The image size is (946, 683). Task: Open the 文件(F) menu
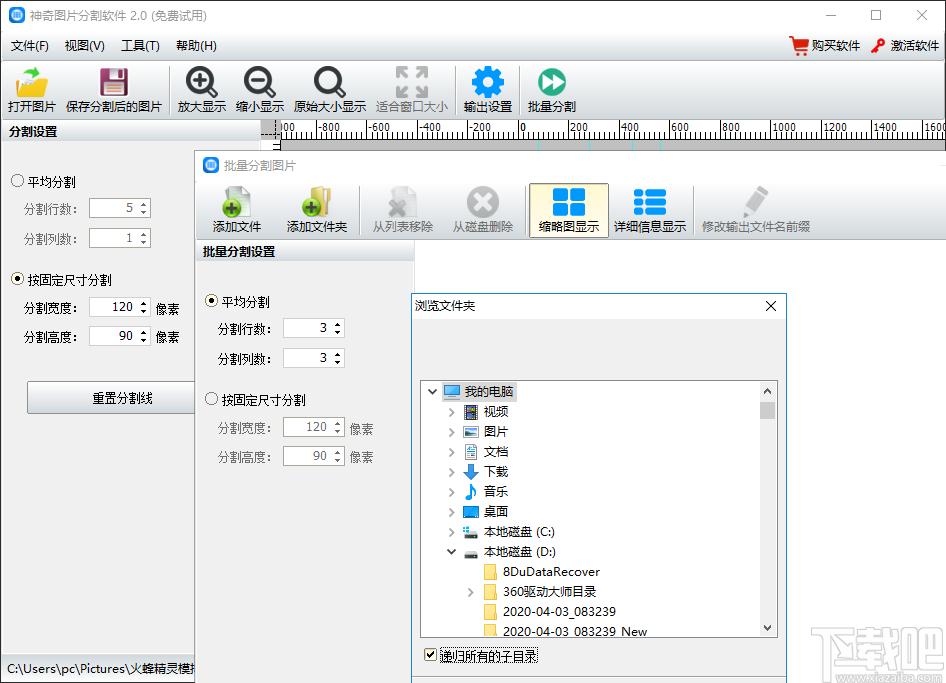[x=30, y=46]
